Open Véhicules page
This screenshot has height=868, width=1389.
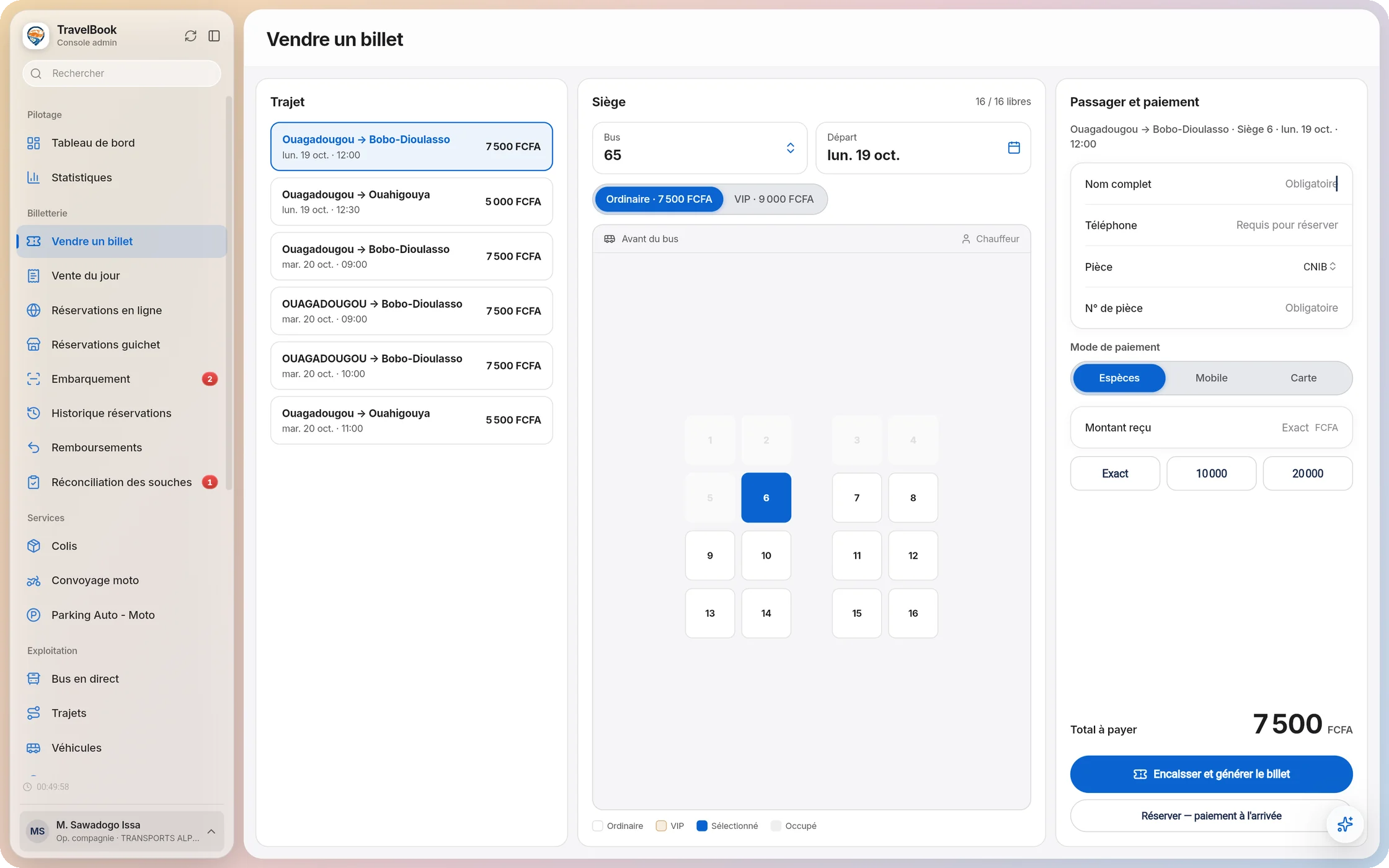(x=122, y=748)
